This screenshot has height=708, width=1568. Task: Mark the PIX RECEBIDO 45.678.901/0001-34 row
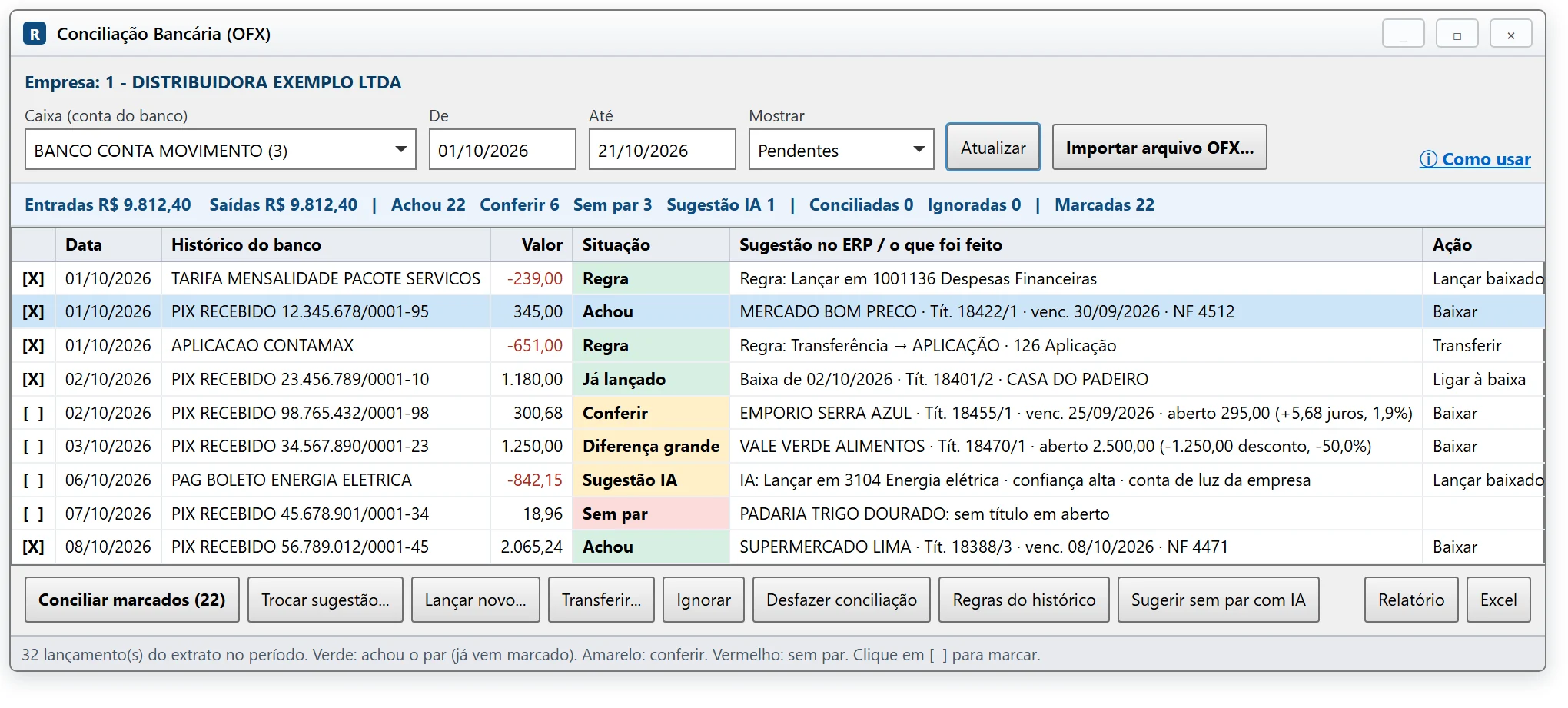[x=33, y=514]
